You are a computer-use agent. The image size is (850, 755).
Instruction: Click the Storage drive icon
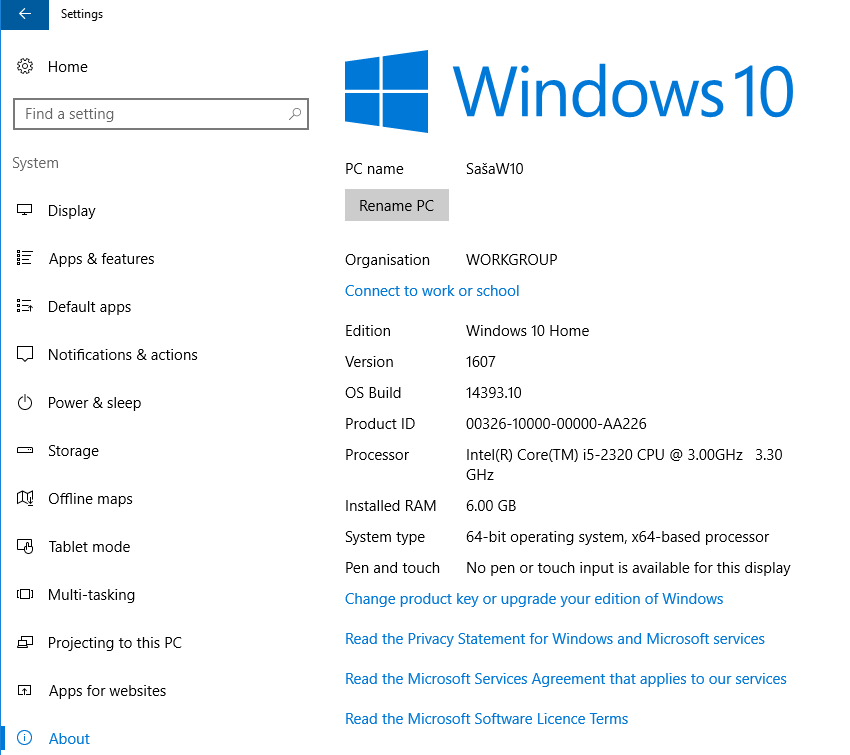point(25,450)
